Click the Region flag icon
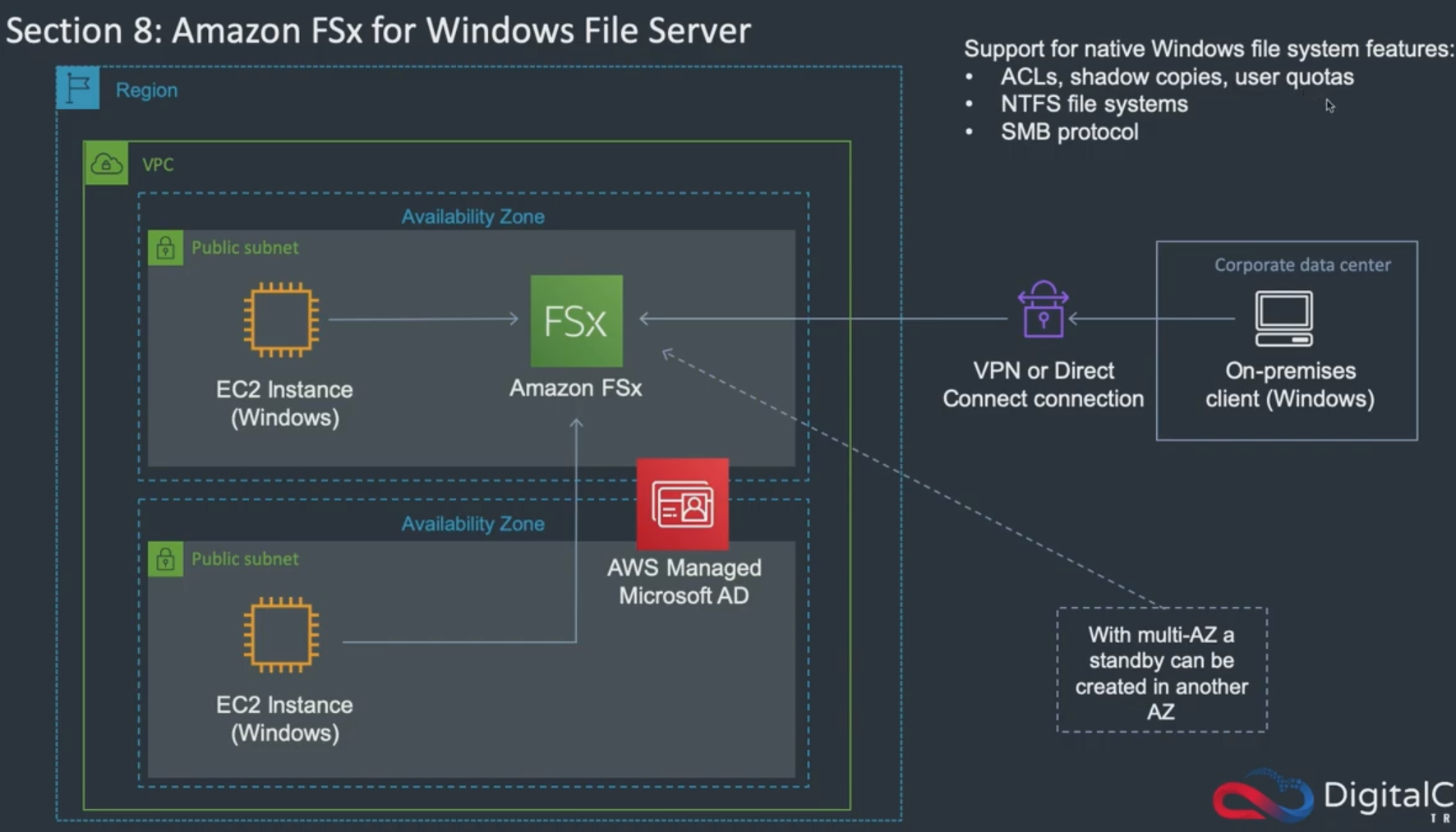 (78, 89)
